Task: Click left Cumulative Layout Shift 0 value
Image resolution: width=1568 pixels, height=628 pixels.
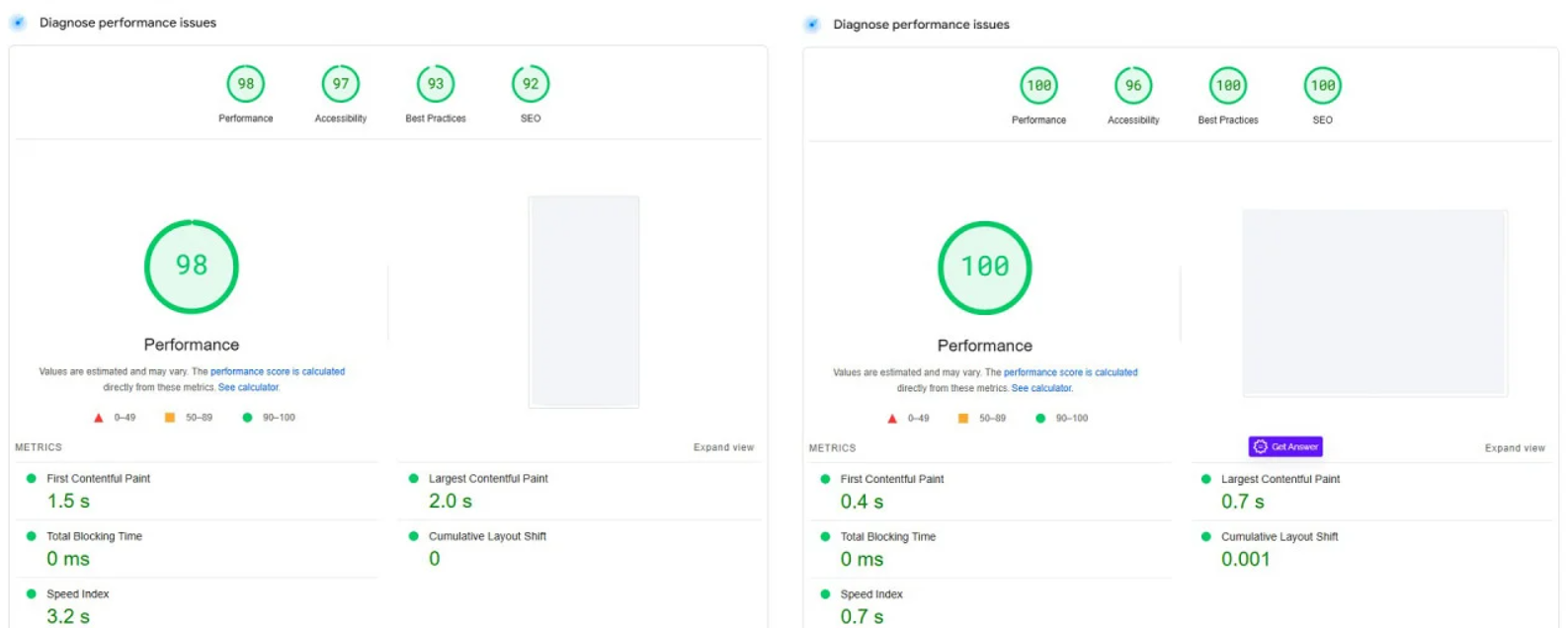Action: pyautogui.click(x=435, y=559)
